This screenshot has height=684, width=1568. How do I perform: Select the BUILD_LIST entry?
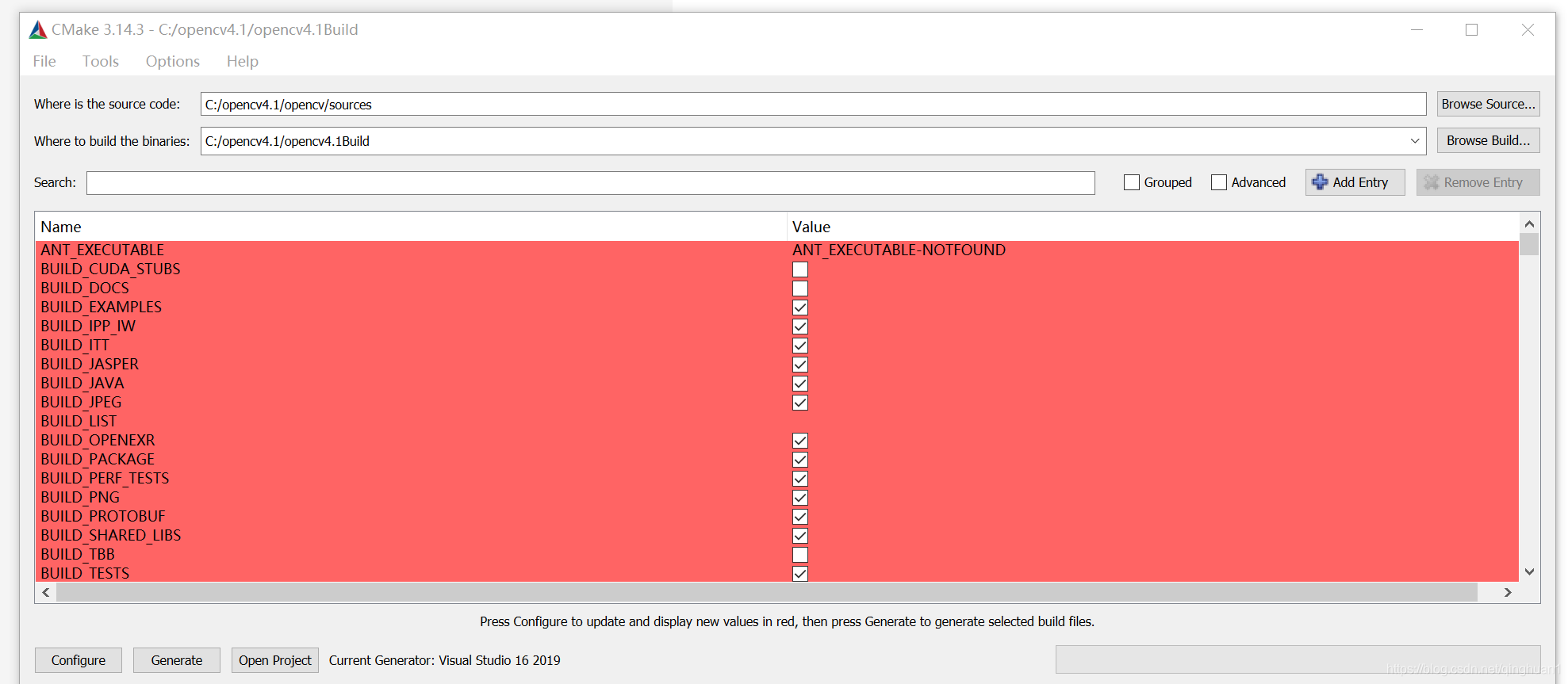[x=79, y=422]
